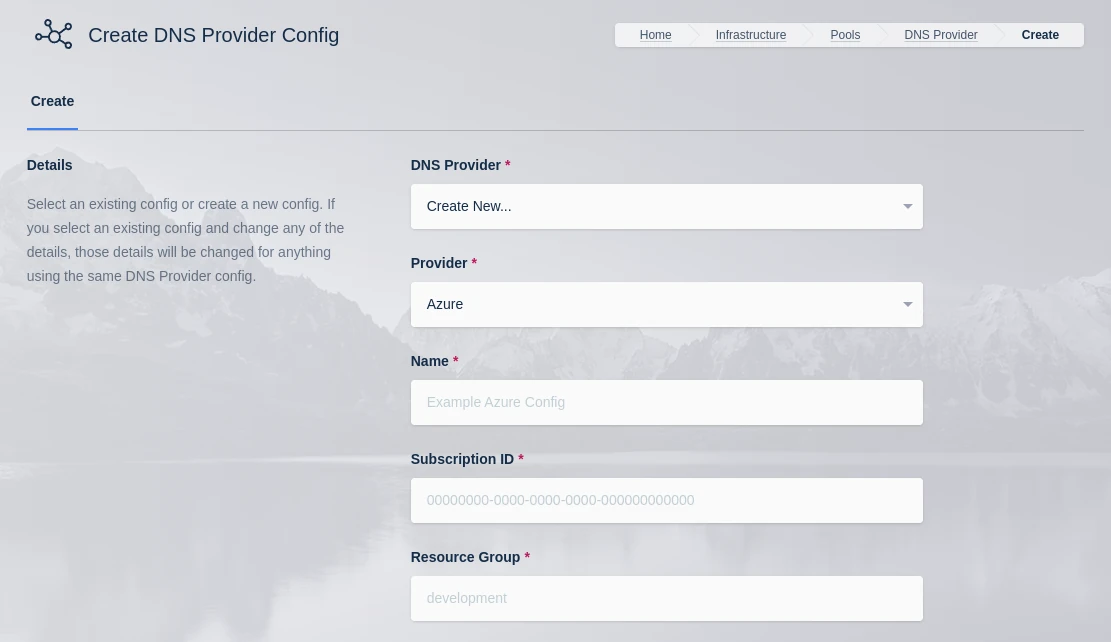The image size is (1111, 642).
Task: Click the Subscription ID field label
Action: 462,459
